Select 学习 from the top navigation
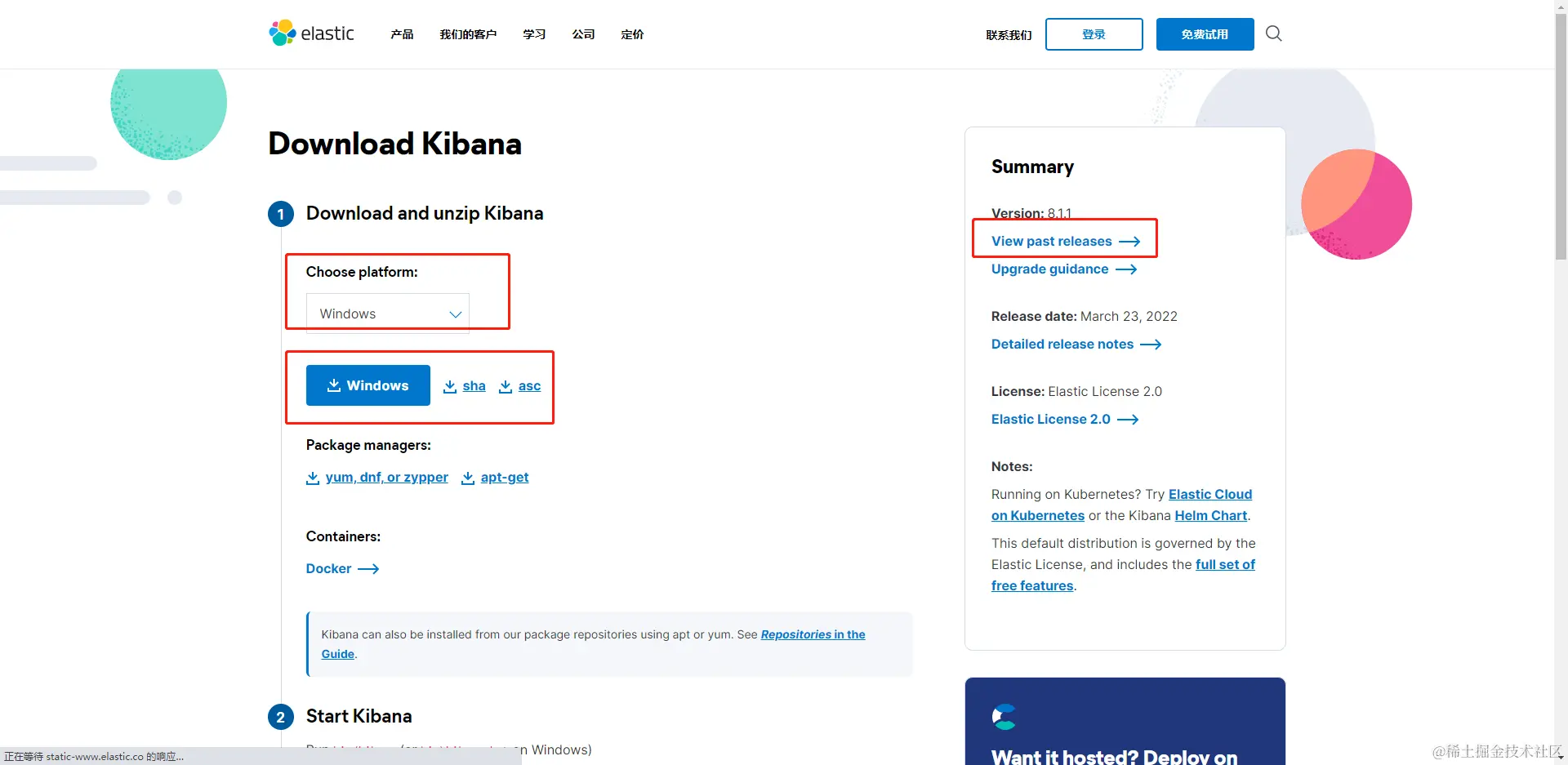The height and width of the screenshot is (765, 1568). [533, 34]
